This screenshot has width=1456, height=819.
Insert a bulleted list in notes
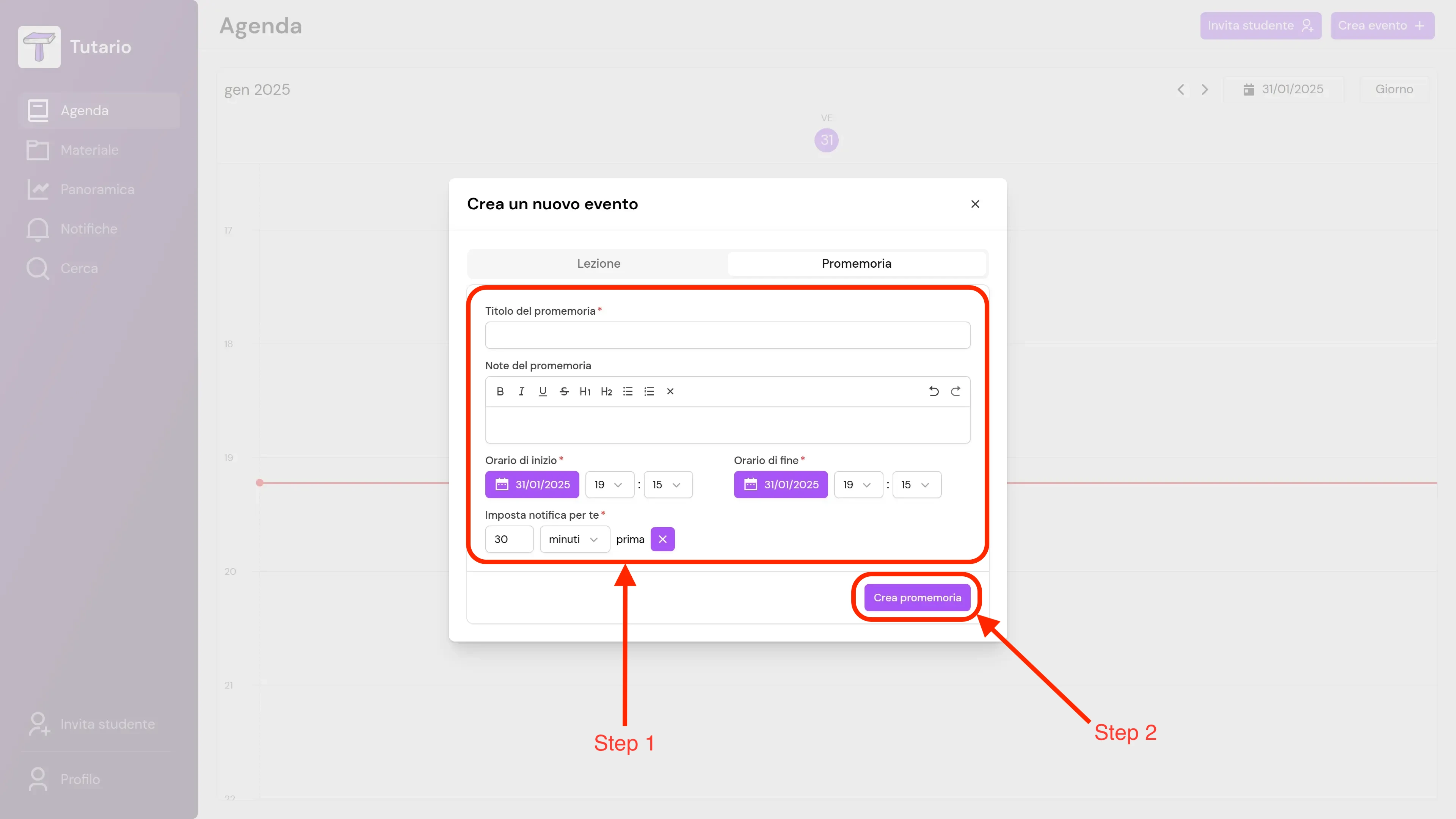click(x=628, y=391)
